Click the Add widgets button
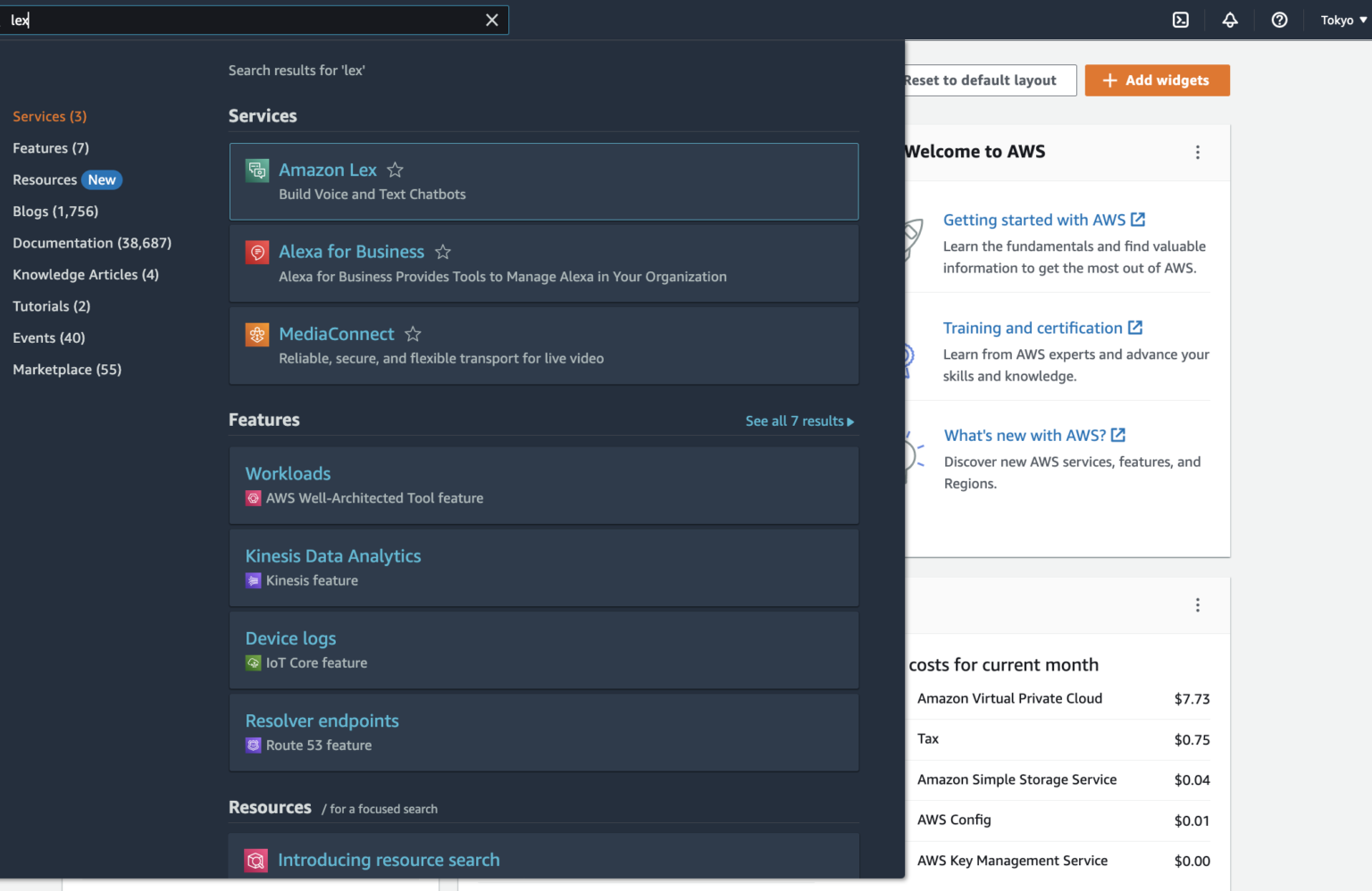Image resolution: width=1372 pixels, height=891 pixels. (x=1157, y=80)
